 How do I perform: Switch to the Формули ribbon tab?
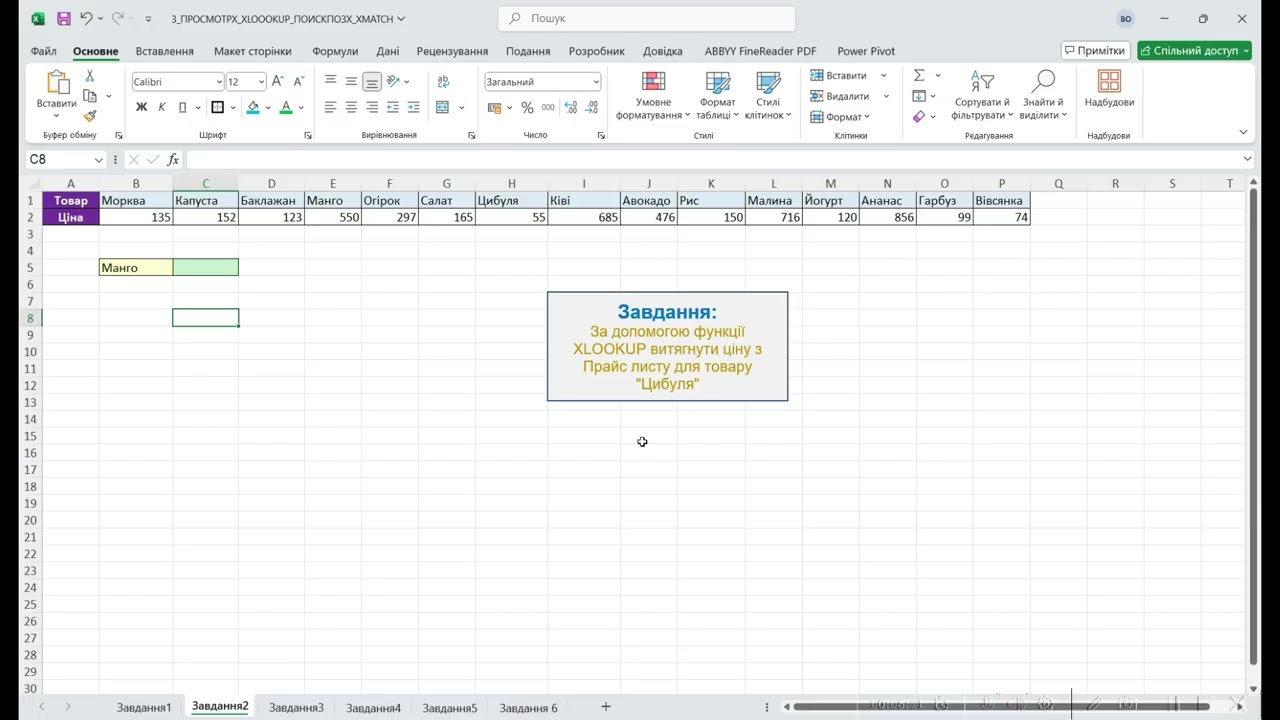(335, 51)
